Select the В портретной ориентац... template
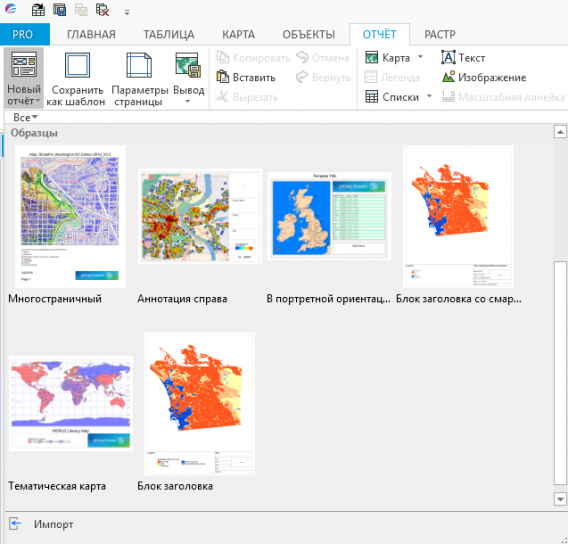The height and width of the screenshot is (544, 568). pos(329,216)
